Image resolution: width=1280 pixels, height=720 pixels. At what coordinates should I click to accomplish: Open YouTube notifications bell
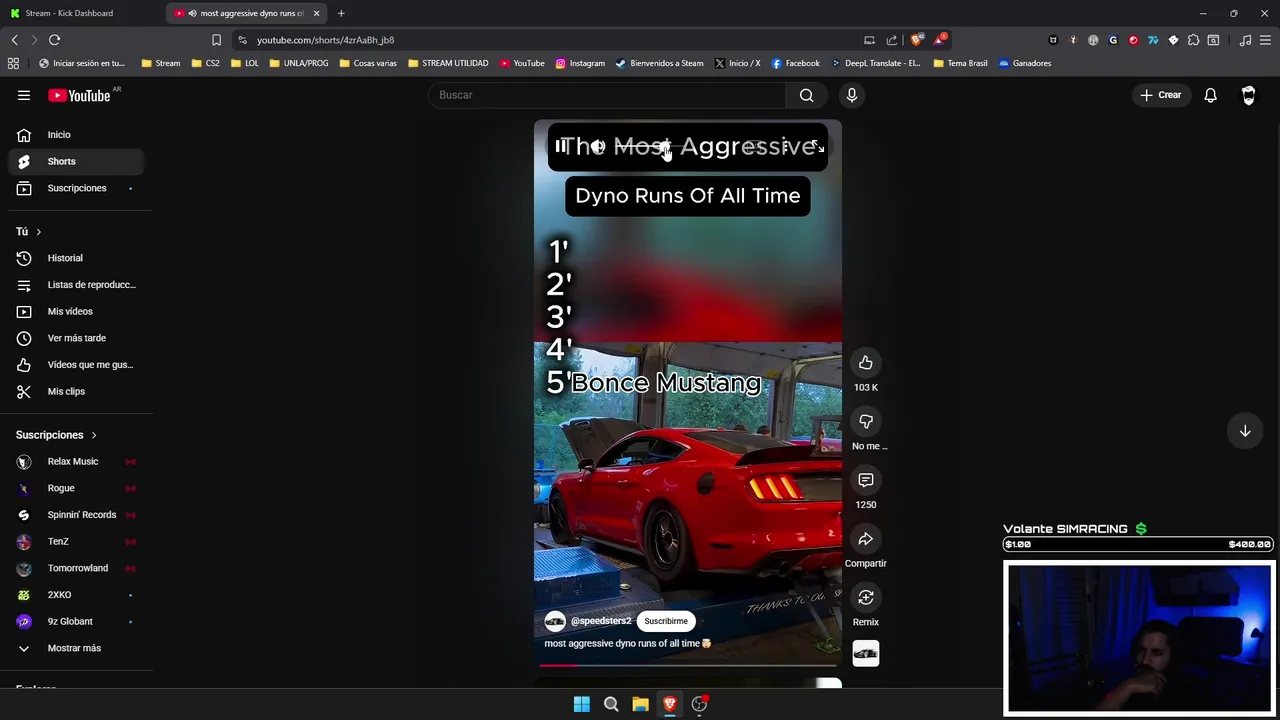[x=1210, y=95]
